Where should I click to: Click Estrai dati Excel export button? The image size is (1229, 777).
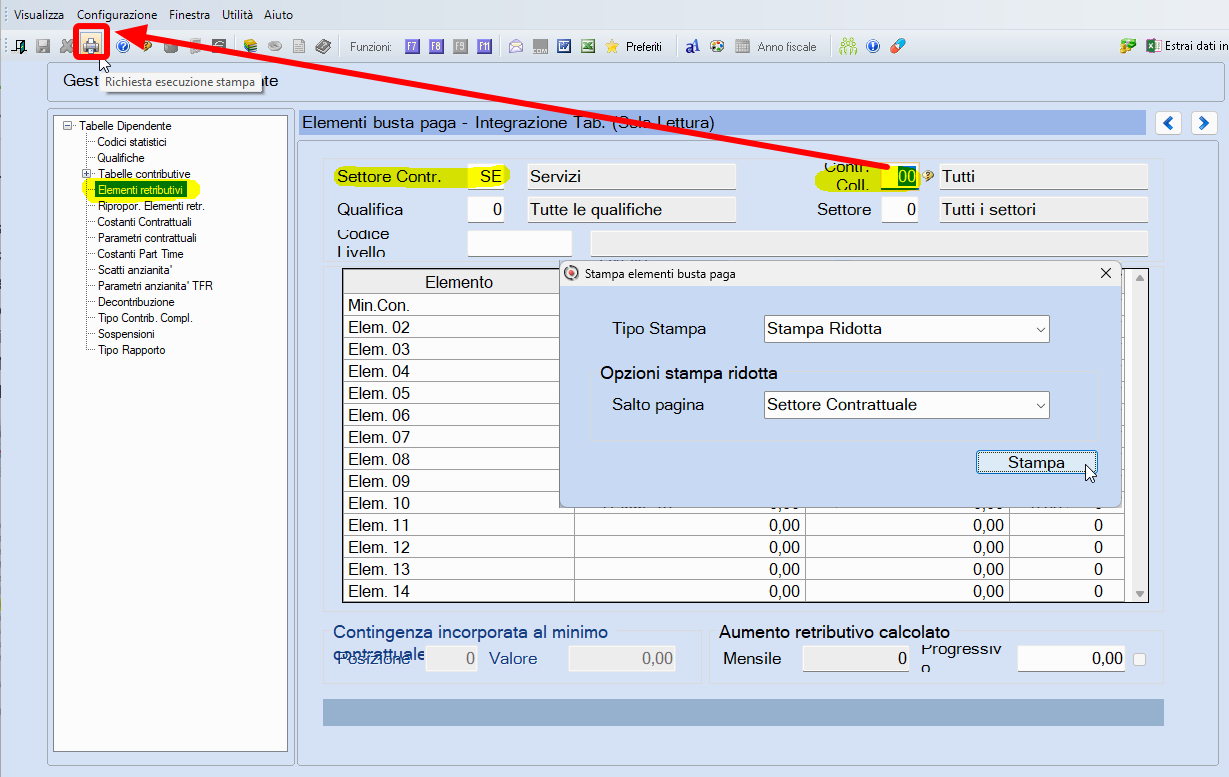click(1186, 46)
